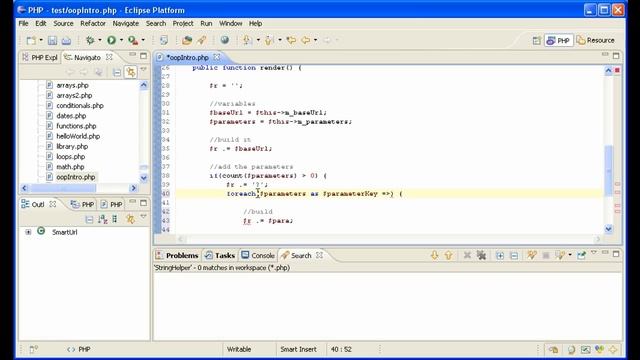Open the Outline view menu triangle
This screenshot has height=360, width=640.
click(143, 217)
